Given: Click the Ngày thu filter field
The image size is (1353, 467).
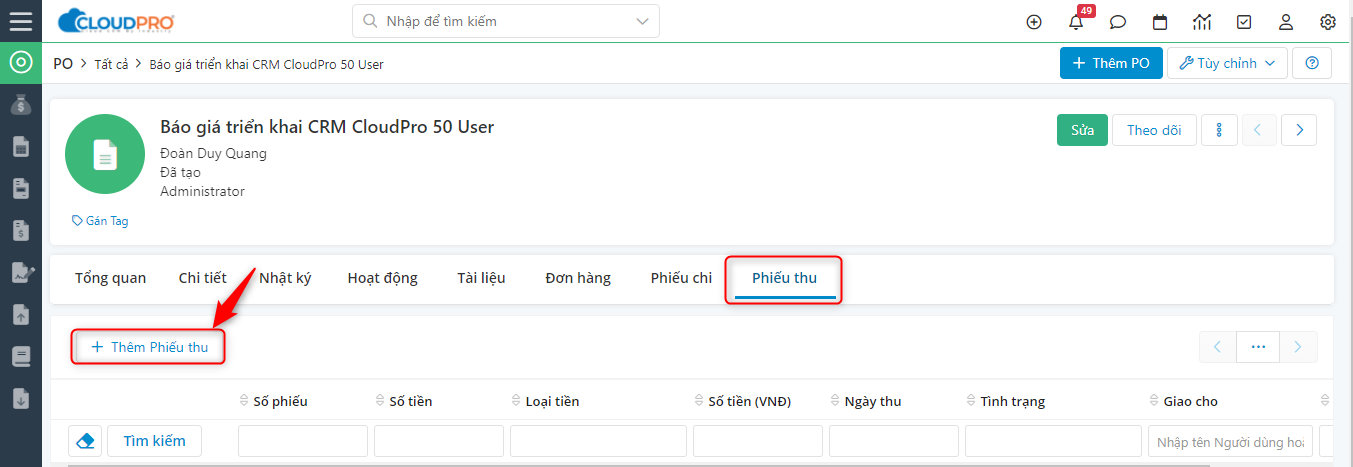Looking at the screenshot, I should 894,441.
